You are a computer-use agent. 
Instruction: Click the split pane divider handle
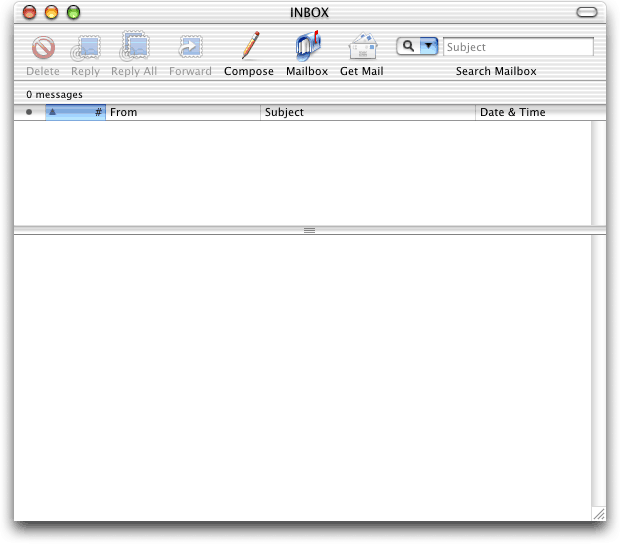(309, 230)
